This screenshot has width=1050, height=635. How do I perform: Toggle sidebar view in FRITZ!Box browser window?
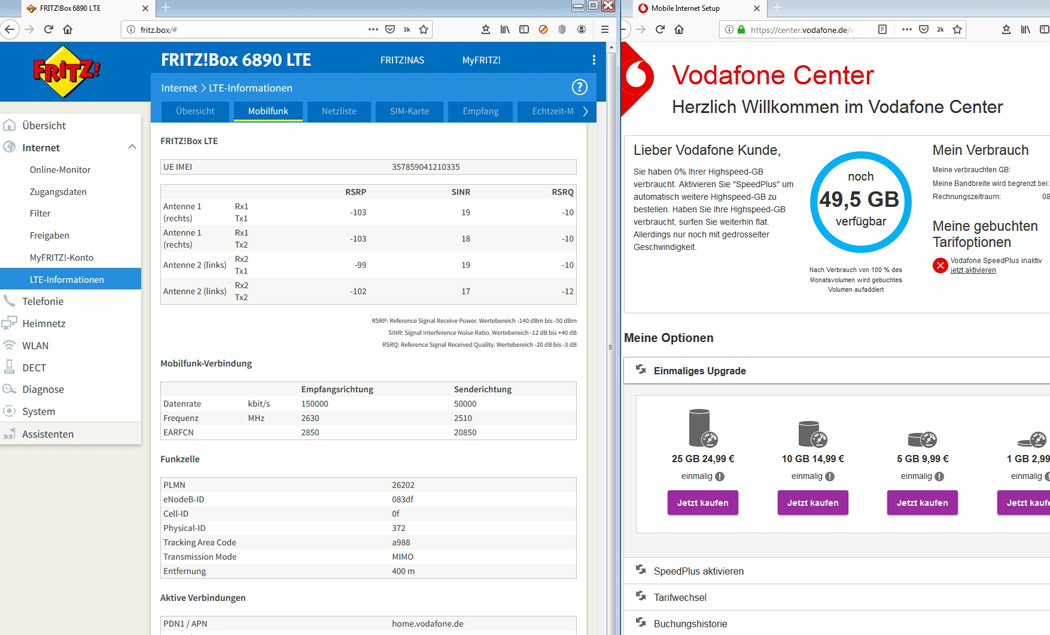tap(524, 29)
